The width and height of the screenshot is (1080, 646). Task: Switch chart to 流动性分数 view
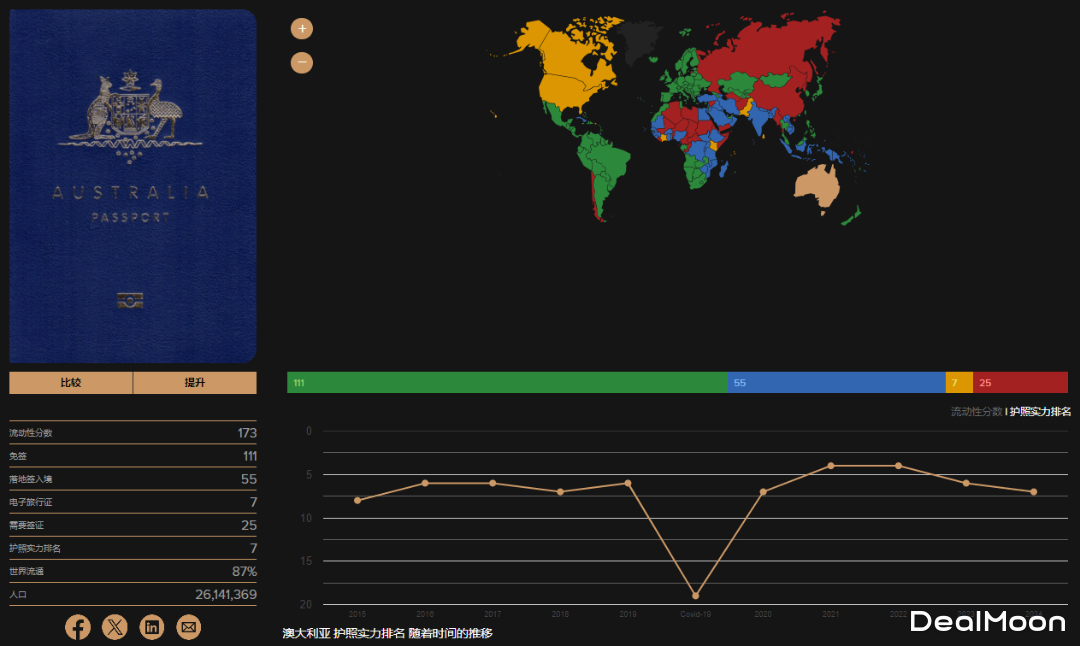[x=976, y=412]
